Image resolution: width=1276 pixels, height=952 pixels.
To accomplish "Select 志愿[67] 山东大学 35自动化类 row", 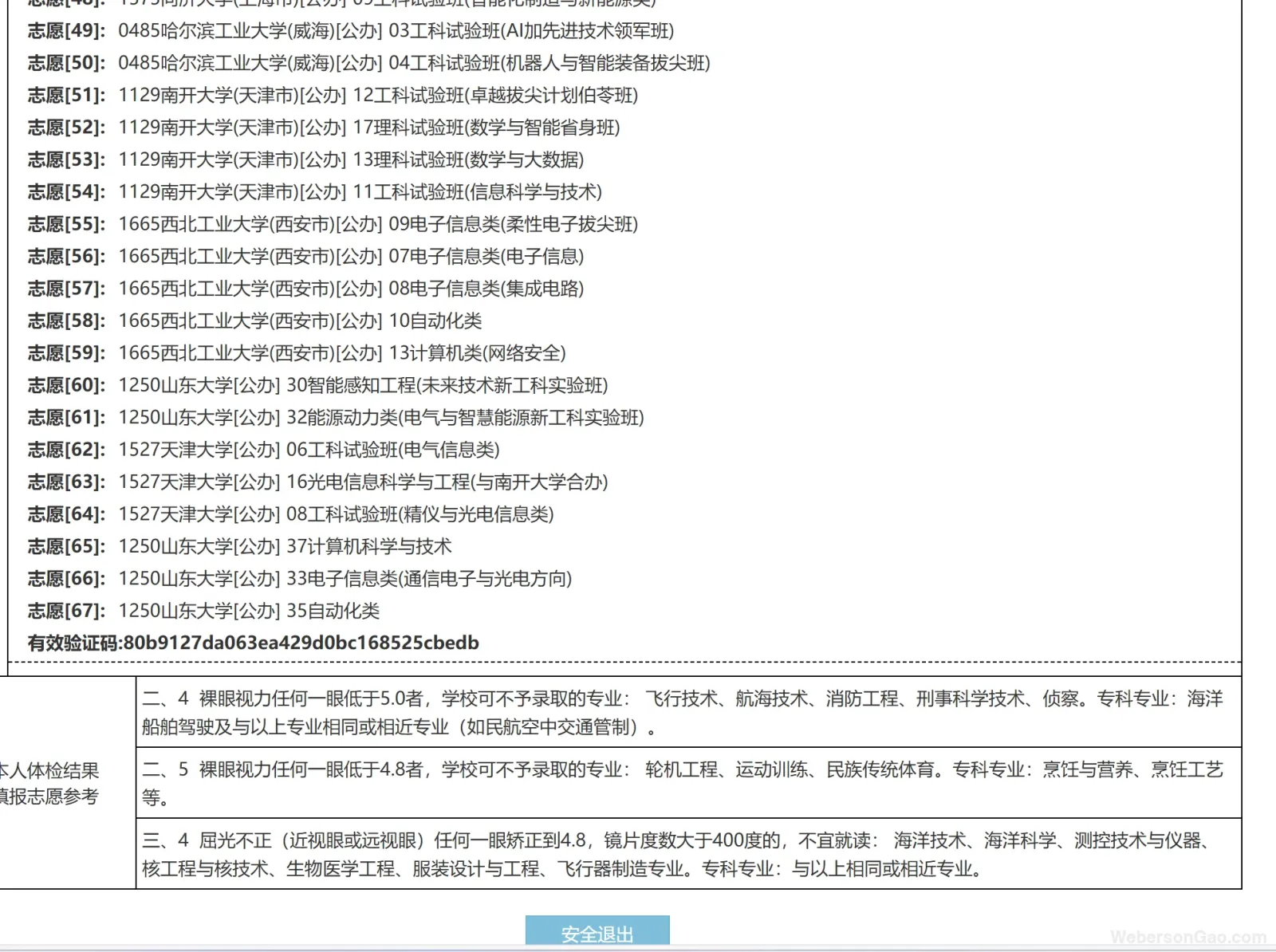I will point(203,611).
